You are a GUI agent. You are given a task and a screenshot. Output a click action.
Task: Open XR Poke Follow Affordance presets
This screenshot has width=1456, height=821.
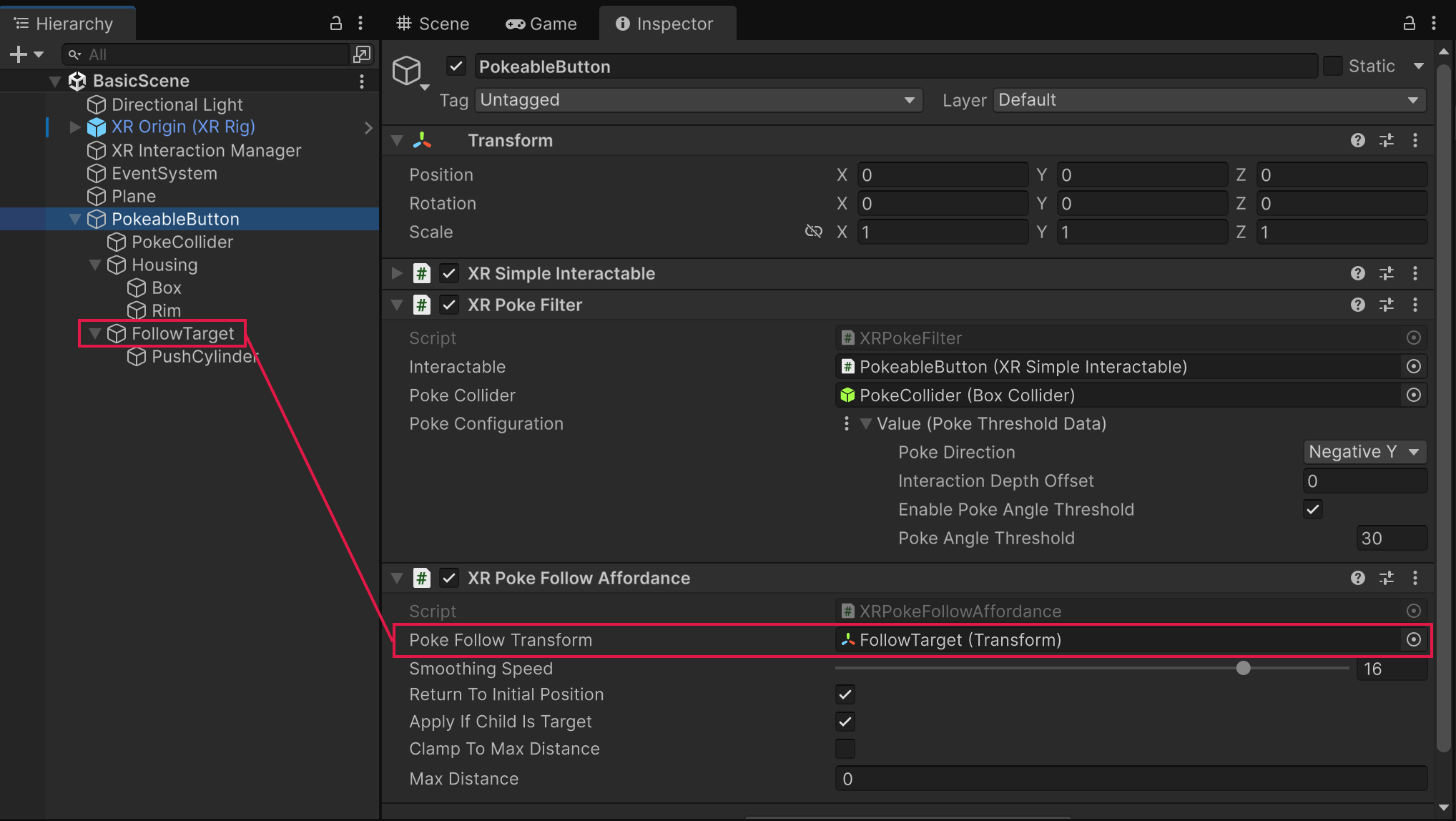(x=1387, y=578)
